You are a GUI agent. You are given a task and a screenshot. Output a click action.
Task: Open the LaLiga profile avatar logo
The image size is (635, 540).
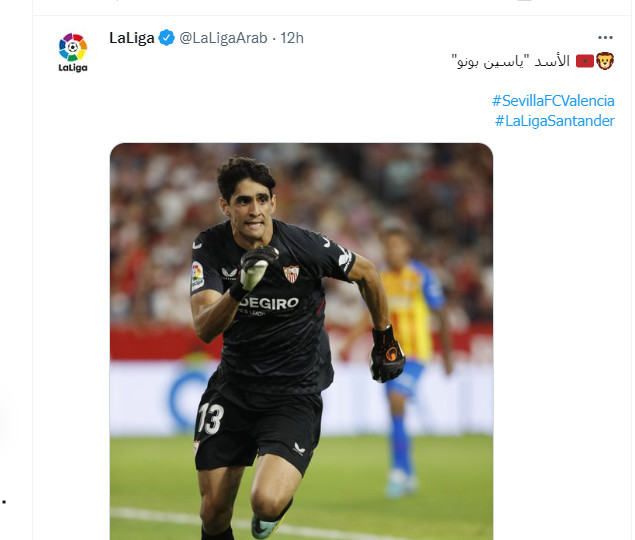pos(73,52)
